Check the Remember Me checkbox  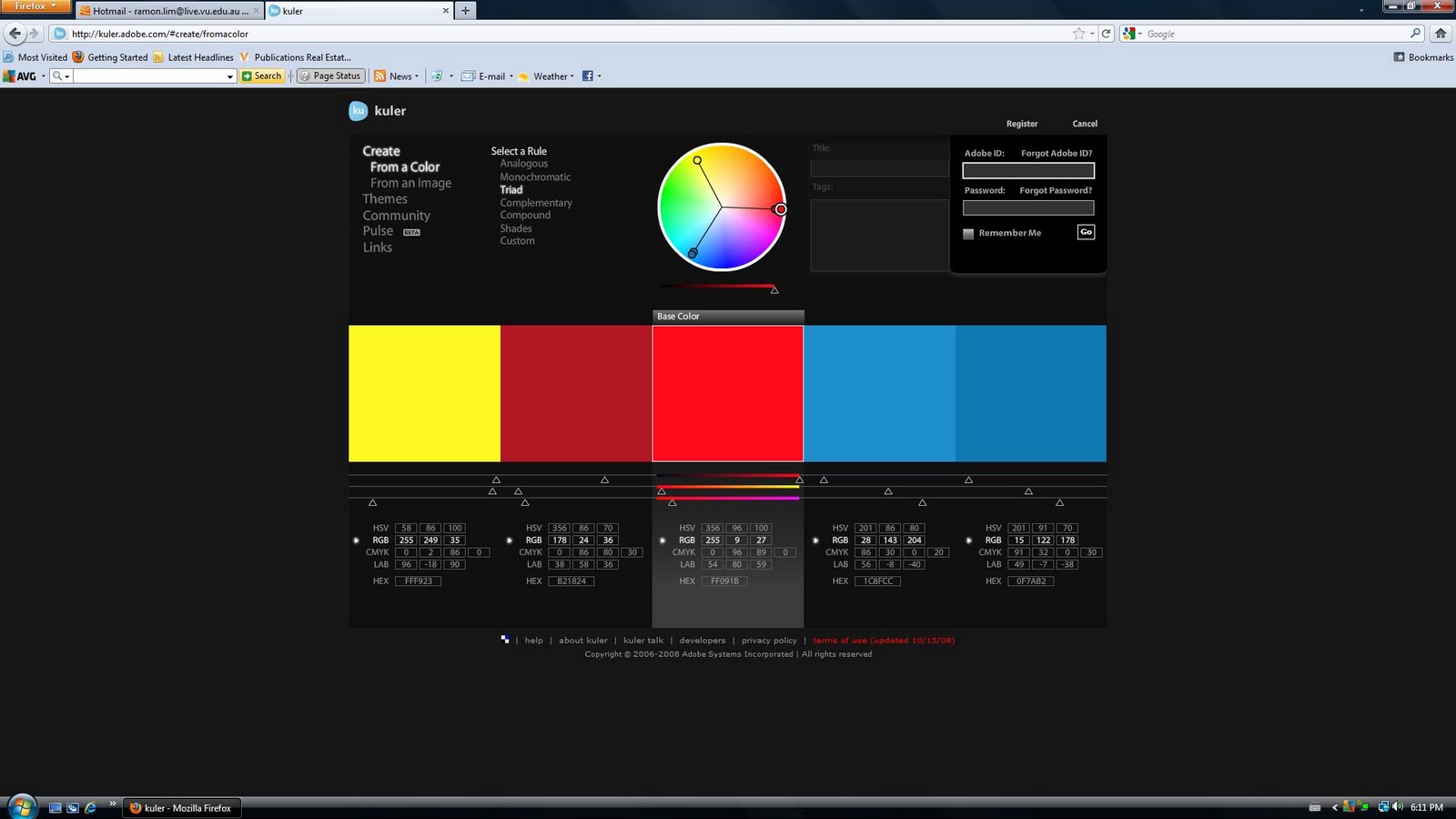968,234
